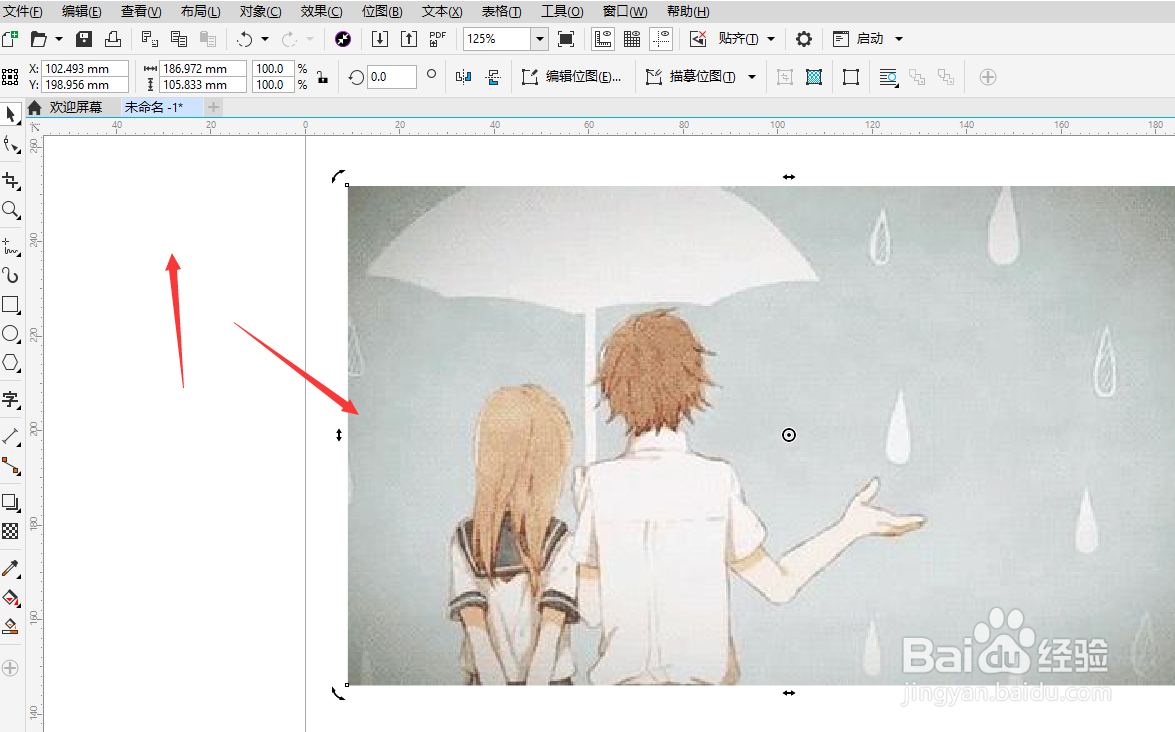Expand the 描摹位图 trace bitmap dropdown
The image size is (1175, 732).
point(752,76)
